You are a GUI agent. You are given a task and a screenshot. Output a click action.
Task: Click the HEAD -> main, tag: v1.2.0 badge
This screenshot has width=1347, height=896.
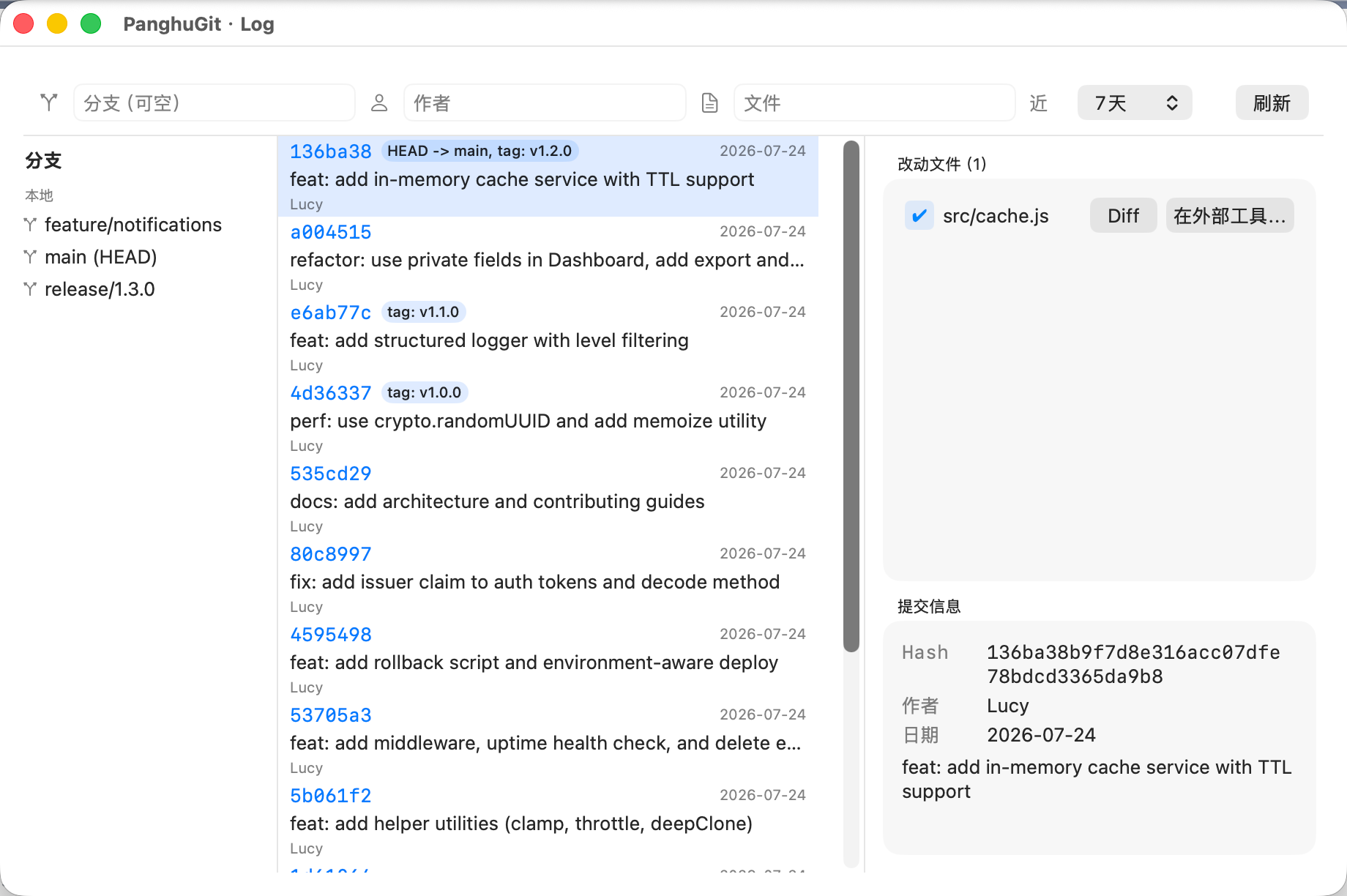(x=480, y=151)
